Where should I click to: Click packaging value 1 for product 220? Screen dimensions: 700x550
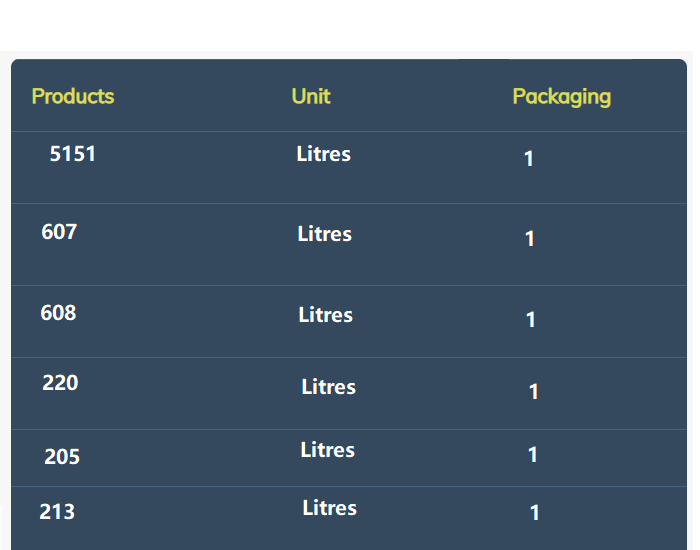[533, 392]
